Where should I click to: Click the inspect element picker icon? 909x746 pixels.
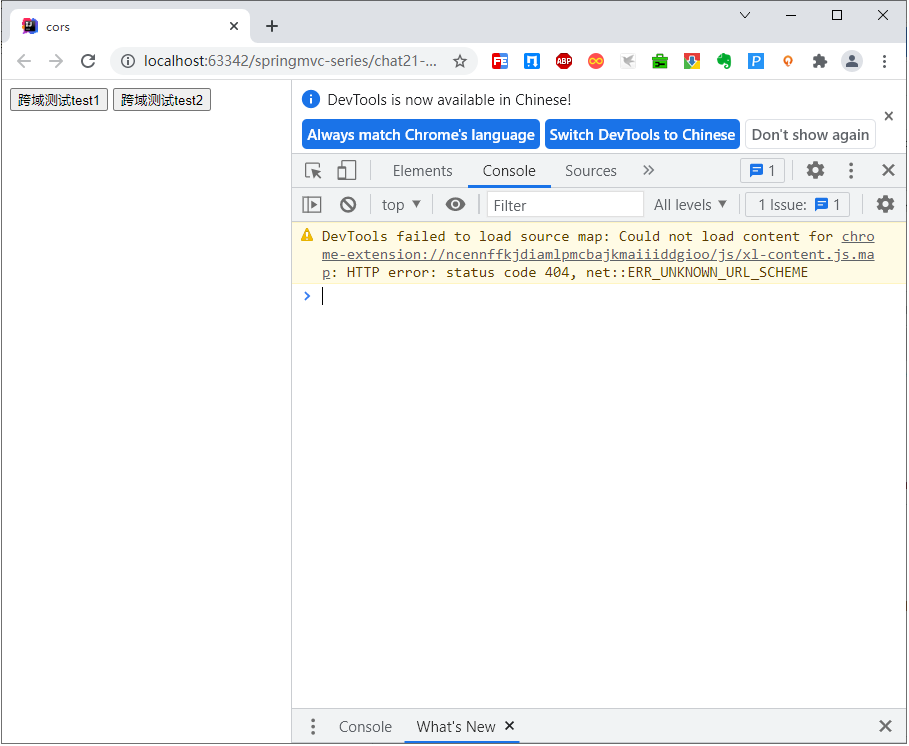[x=313, y=171]
